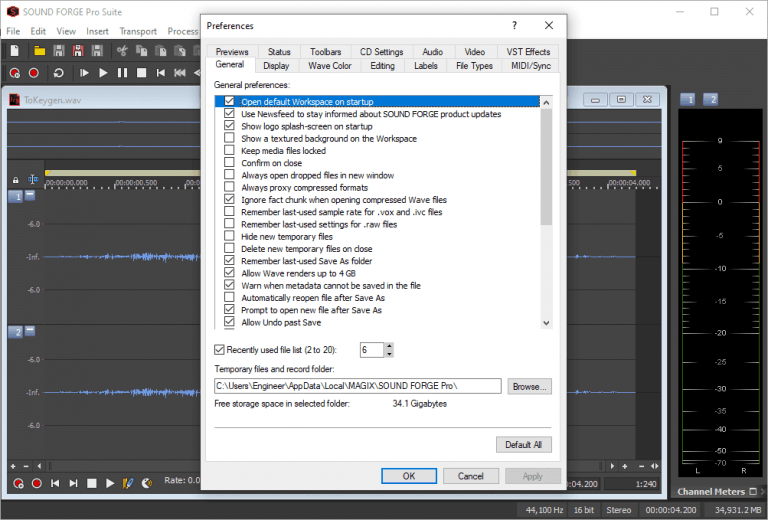The width and height of the screenshot is (768, 520).
Task: Click Browse for the temporary files folder
Action: [529, 386]
